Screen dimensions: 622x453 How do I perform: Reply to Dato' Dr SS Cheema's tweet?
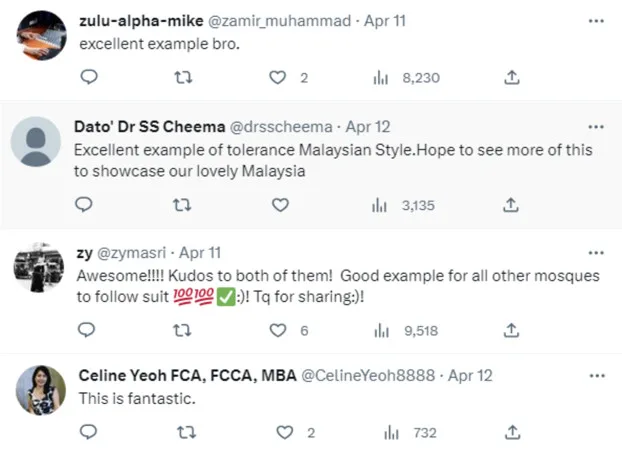(86, 205)
